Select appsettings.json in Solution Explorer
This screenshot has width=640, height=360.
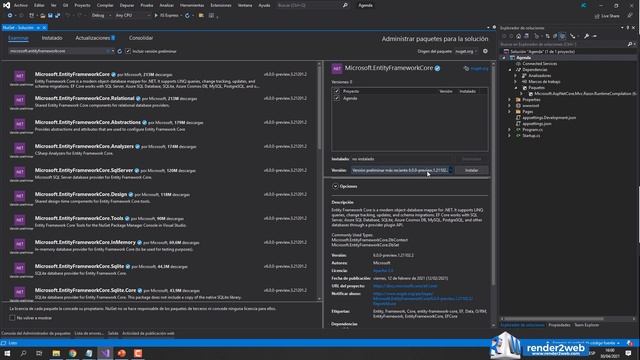(x=537, y=124)
